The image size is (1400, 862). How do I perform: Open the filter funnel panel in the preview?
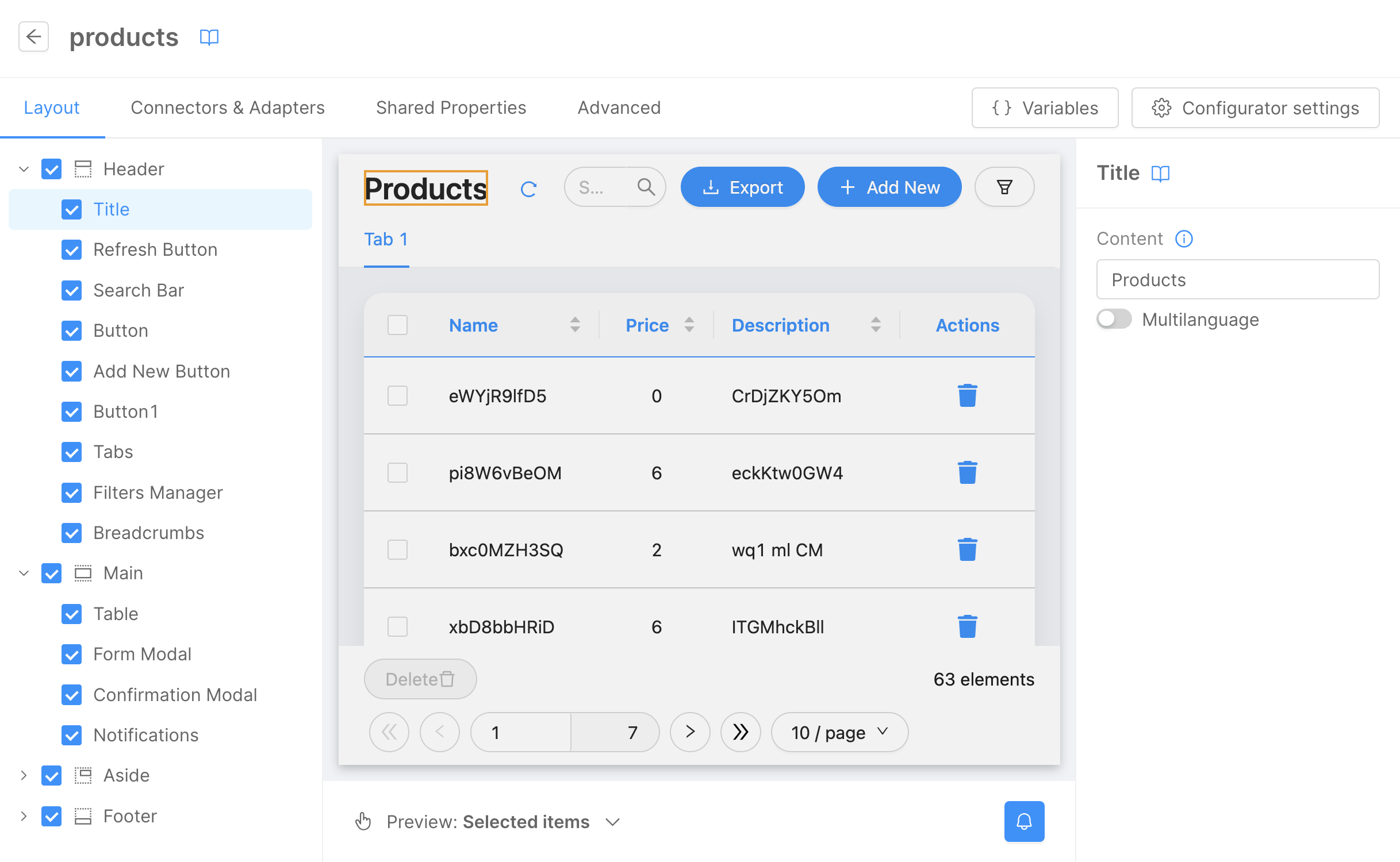tap(1004, 187)
